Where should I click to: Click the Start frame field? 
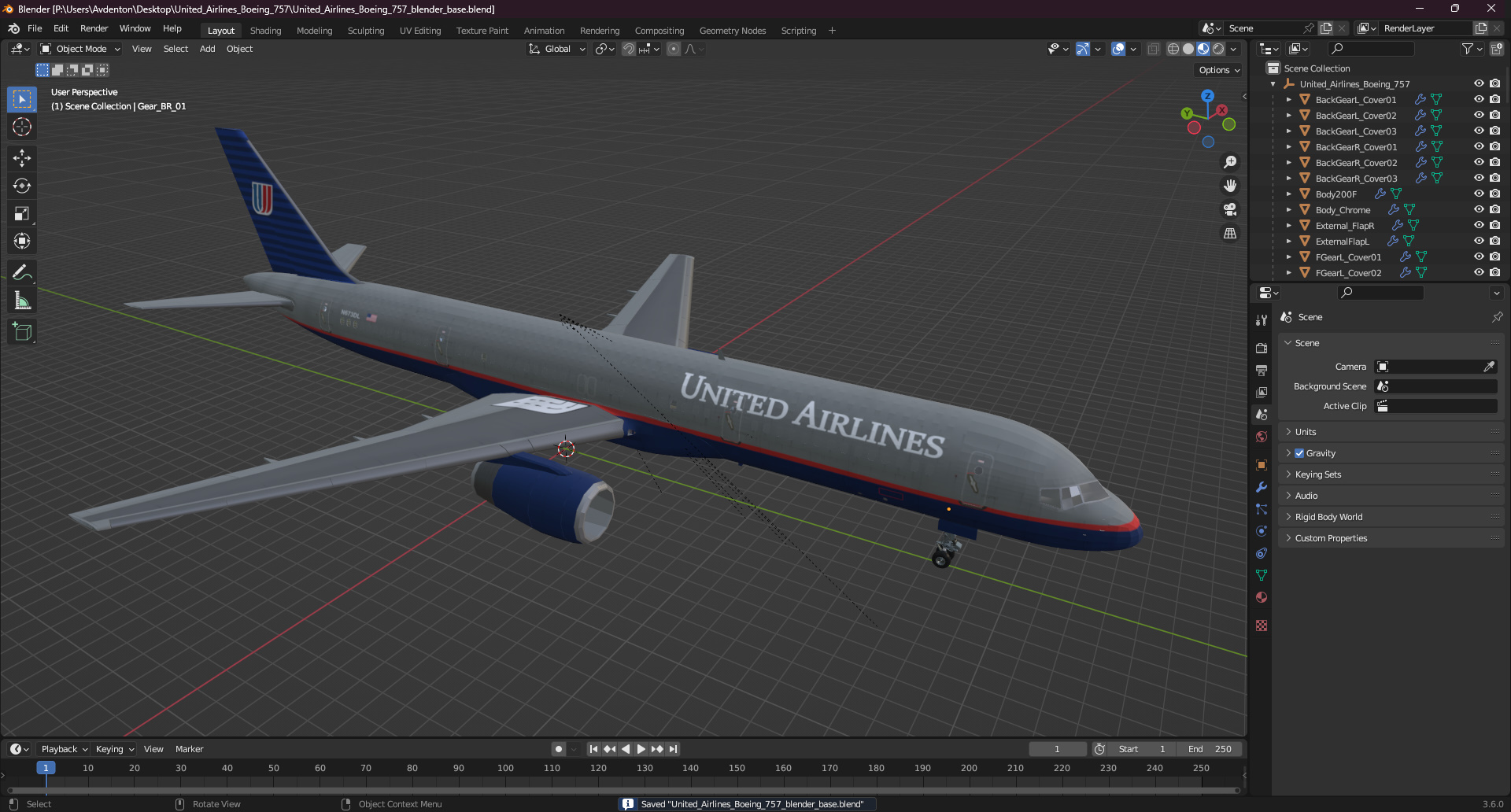(x=1141, y=749)
